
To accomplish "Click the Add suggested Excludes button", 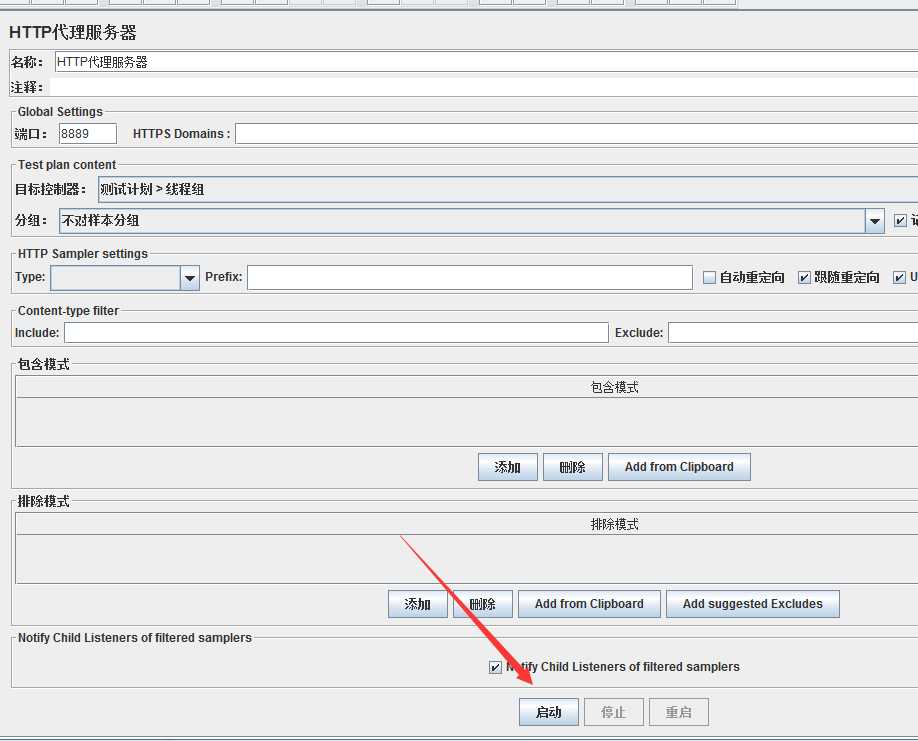I will pyautogui.click(x=753, y=604).
